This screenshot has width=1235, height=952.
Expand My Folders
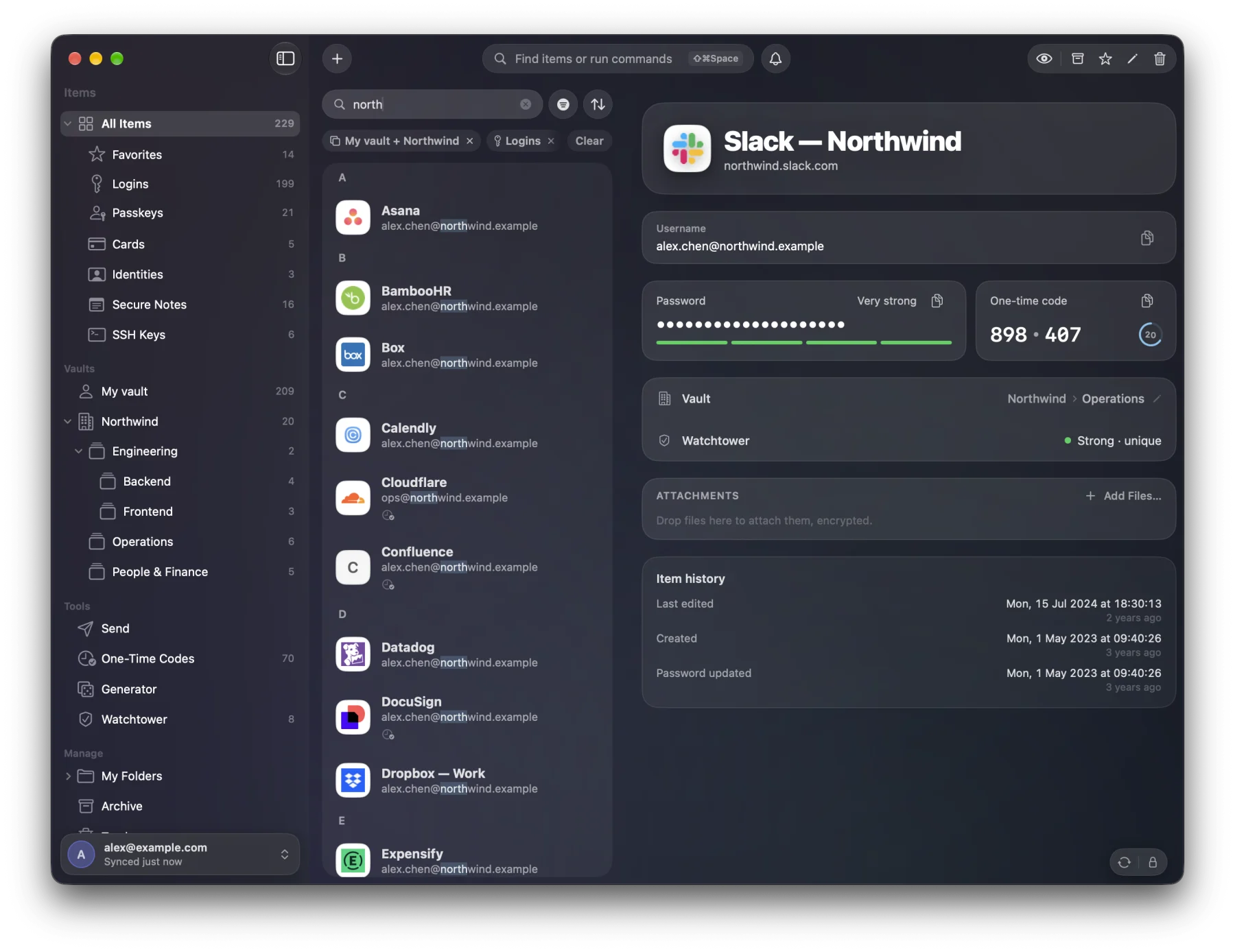tap(67, 776)
